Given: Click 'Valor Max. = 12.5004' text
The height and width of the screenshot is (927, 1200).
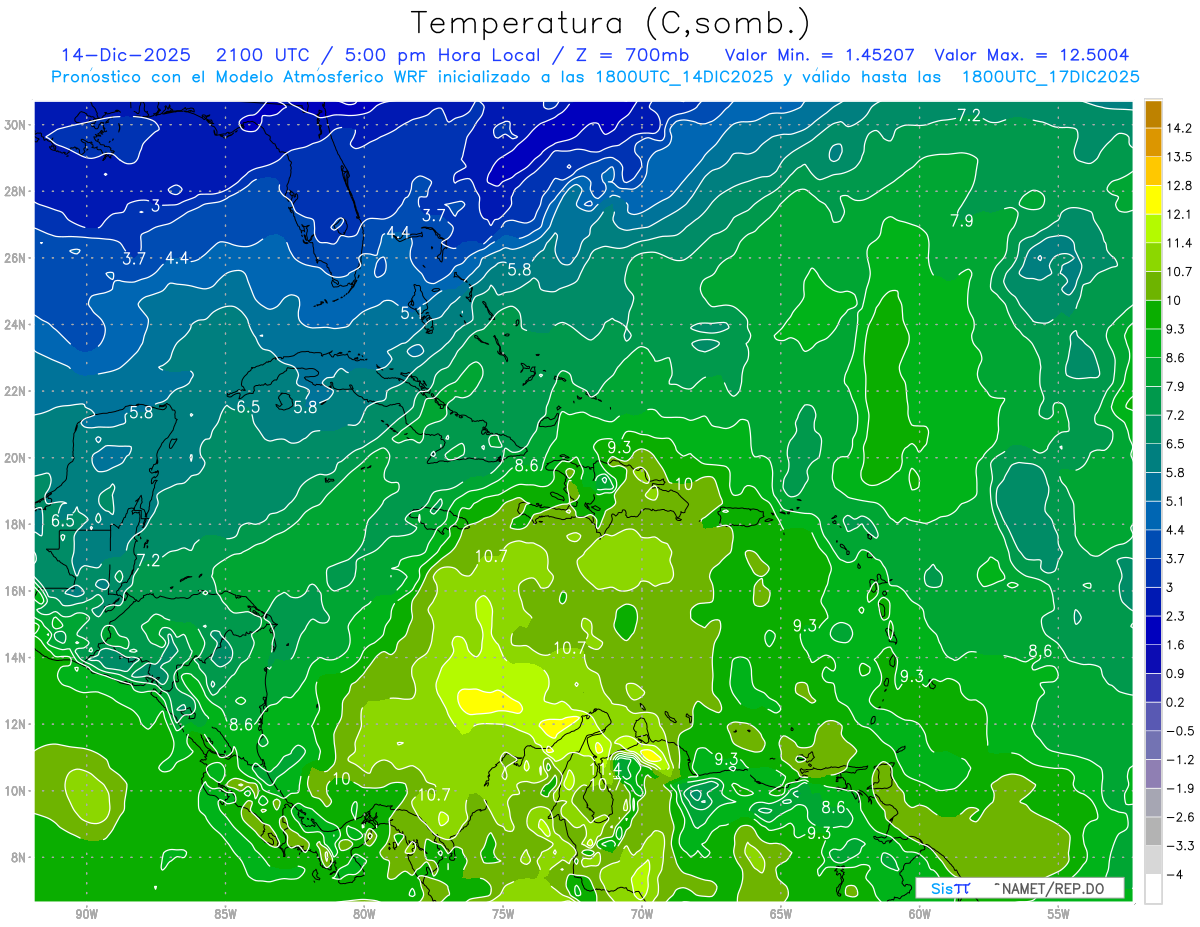Looking at the screenshot, I should pos(1031,55).
